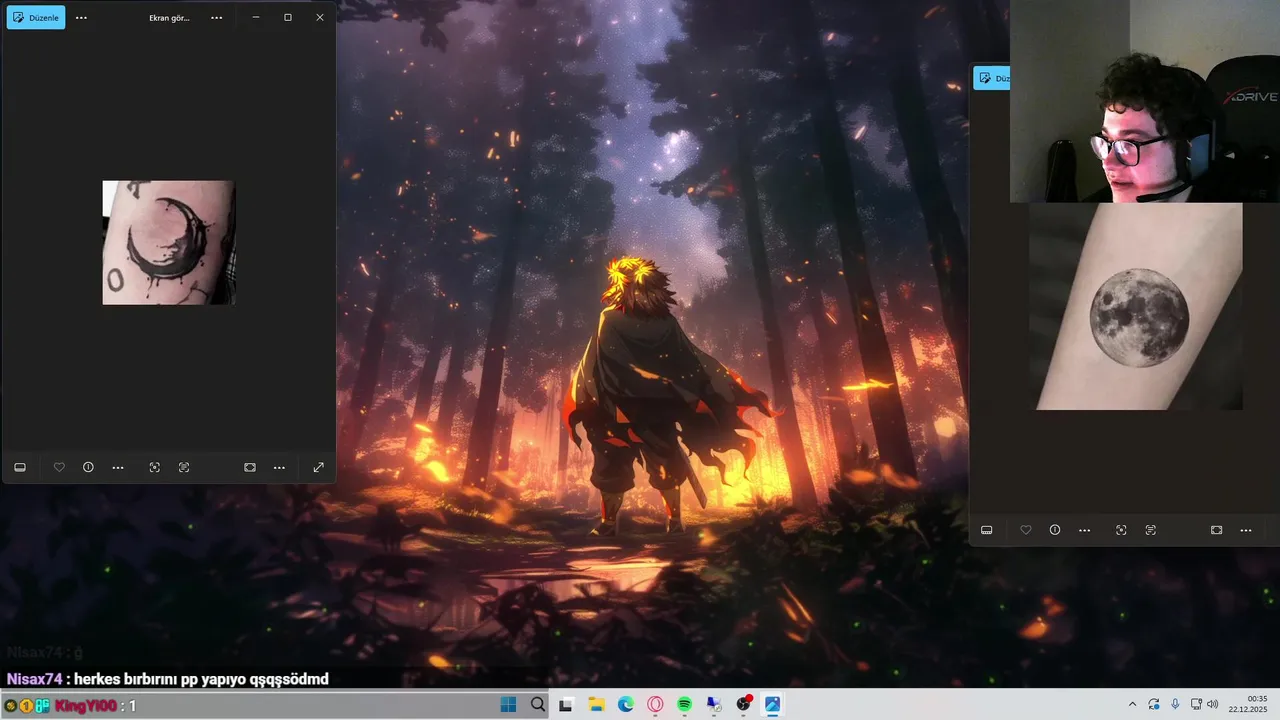Show file info in full moon window
Viewport: 1280px width, 720px height.
[x=1055, y=530]
